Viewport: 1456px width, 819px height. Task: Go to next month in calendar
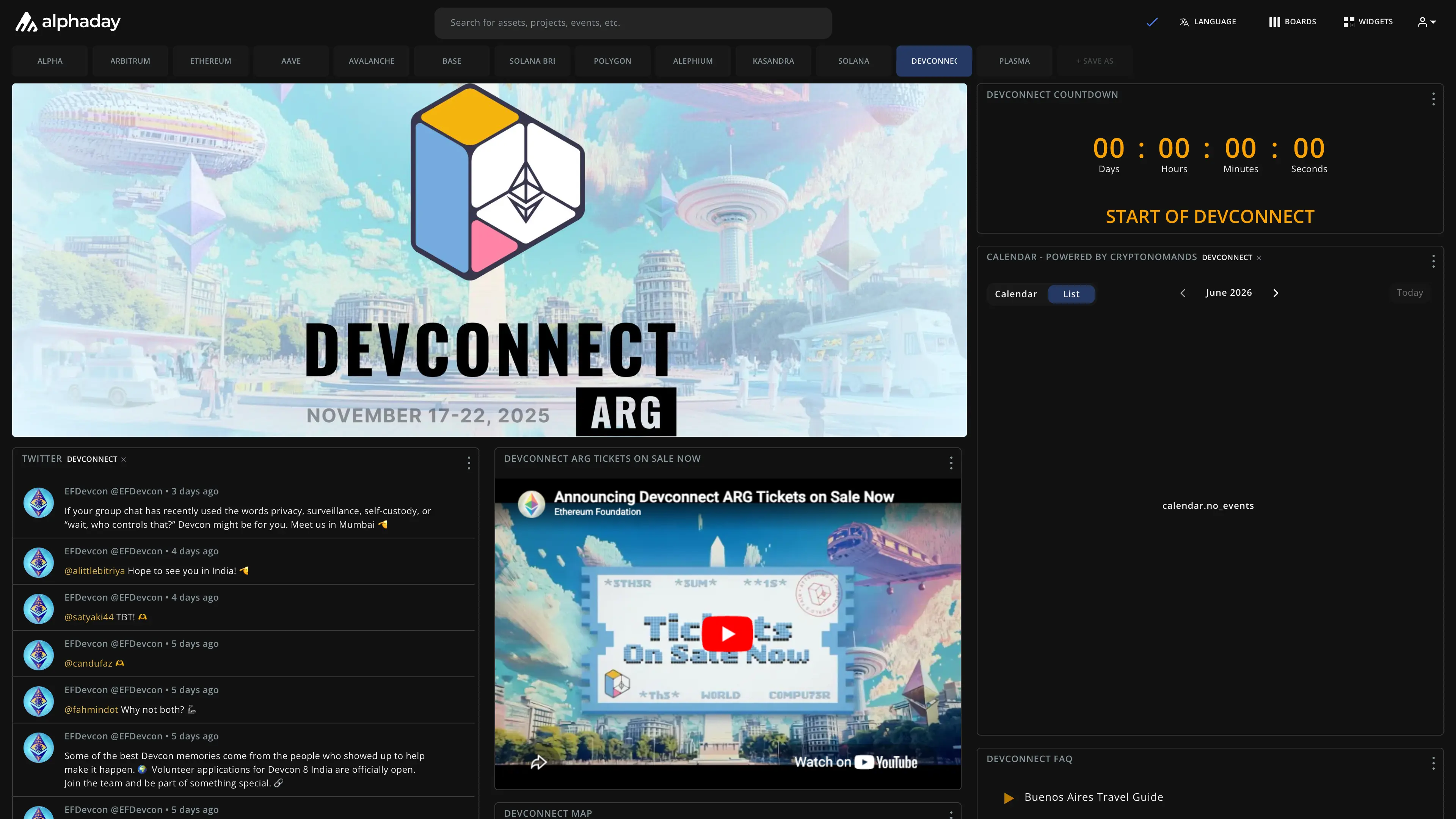pyautogui.click(x=1275, y=293)
